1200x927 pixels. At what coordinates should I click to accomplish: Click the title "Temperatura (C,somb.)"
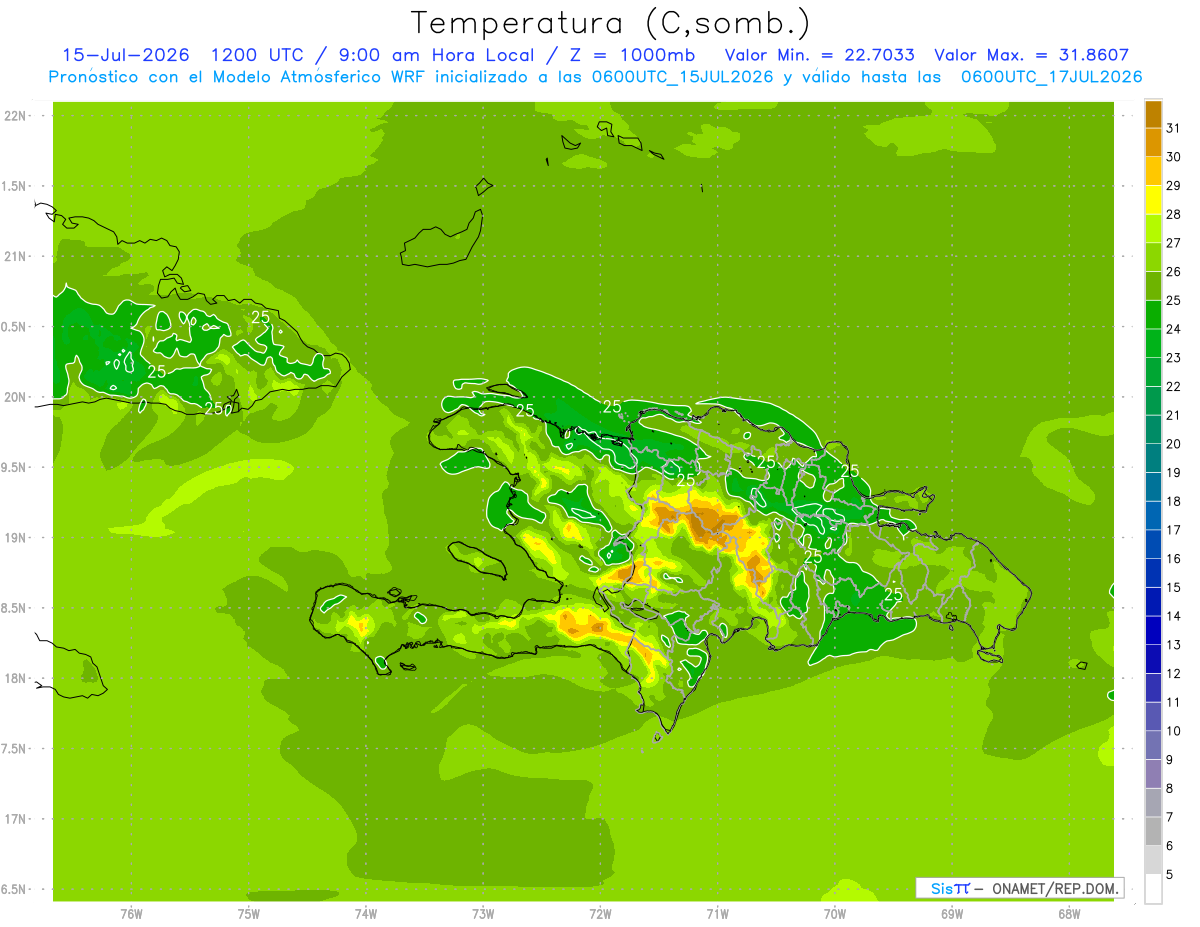coord(610,23)
